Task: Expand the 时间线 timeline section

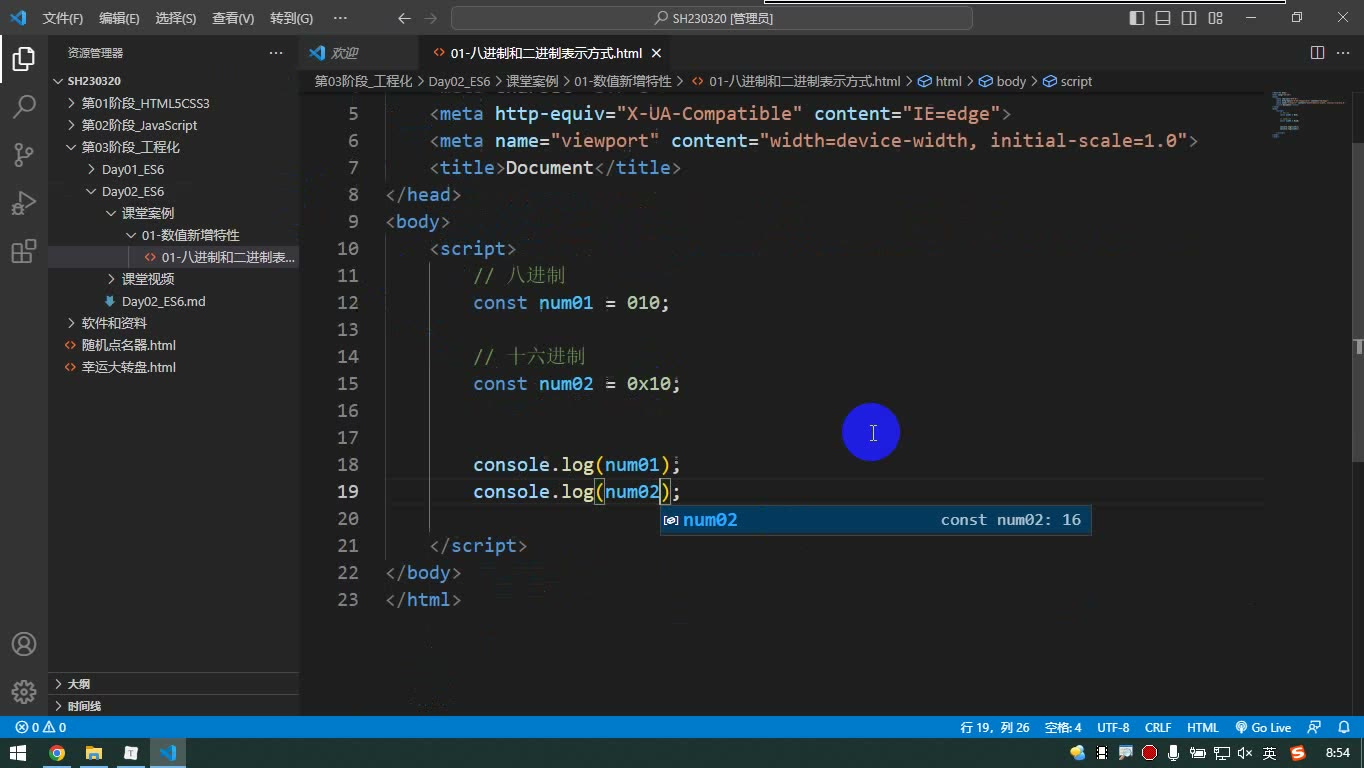Action: click(x=174, y=706)
